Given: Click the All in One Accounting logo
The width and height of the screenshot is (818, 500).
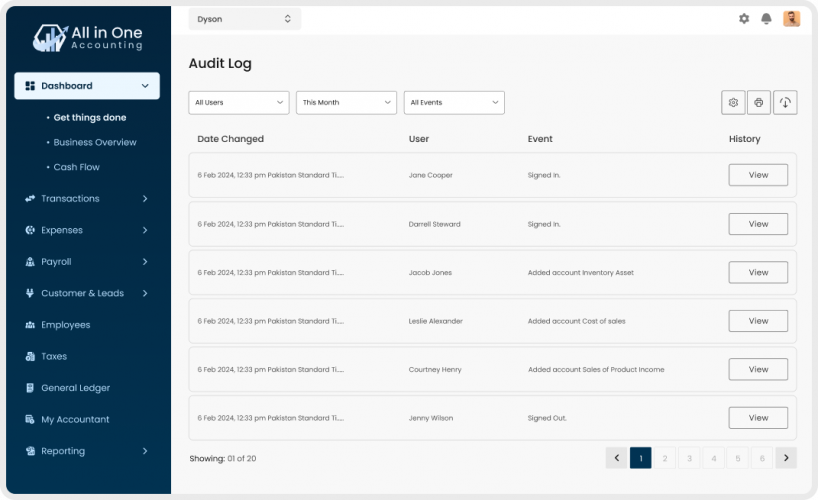Looking at the screenshot, I should coord(88,38).
